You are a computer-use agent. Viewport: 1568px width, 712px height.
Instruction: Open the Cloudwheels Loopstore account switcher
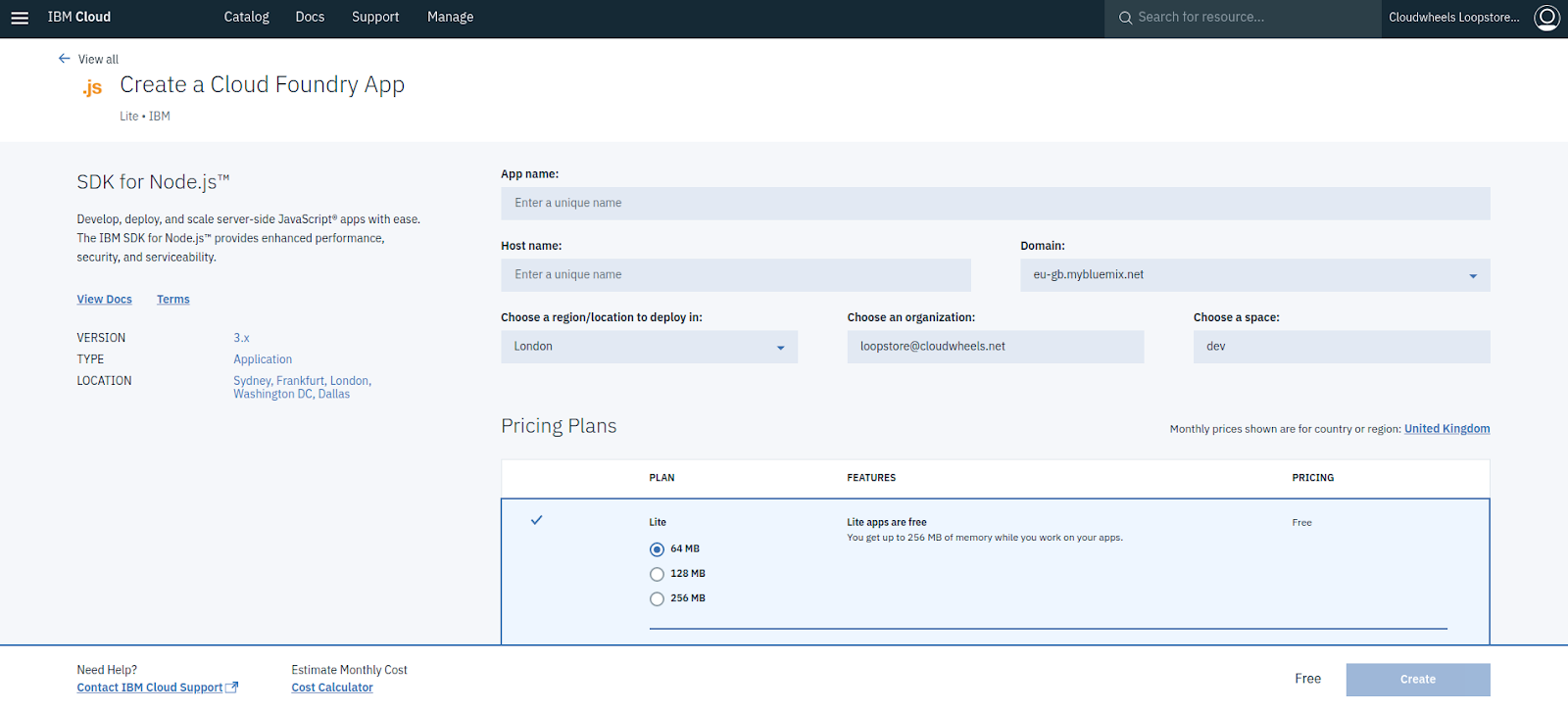tap(1453, 18)
